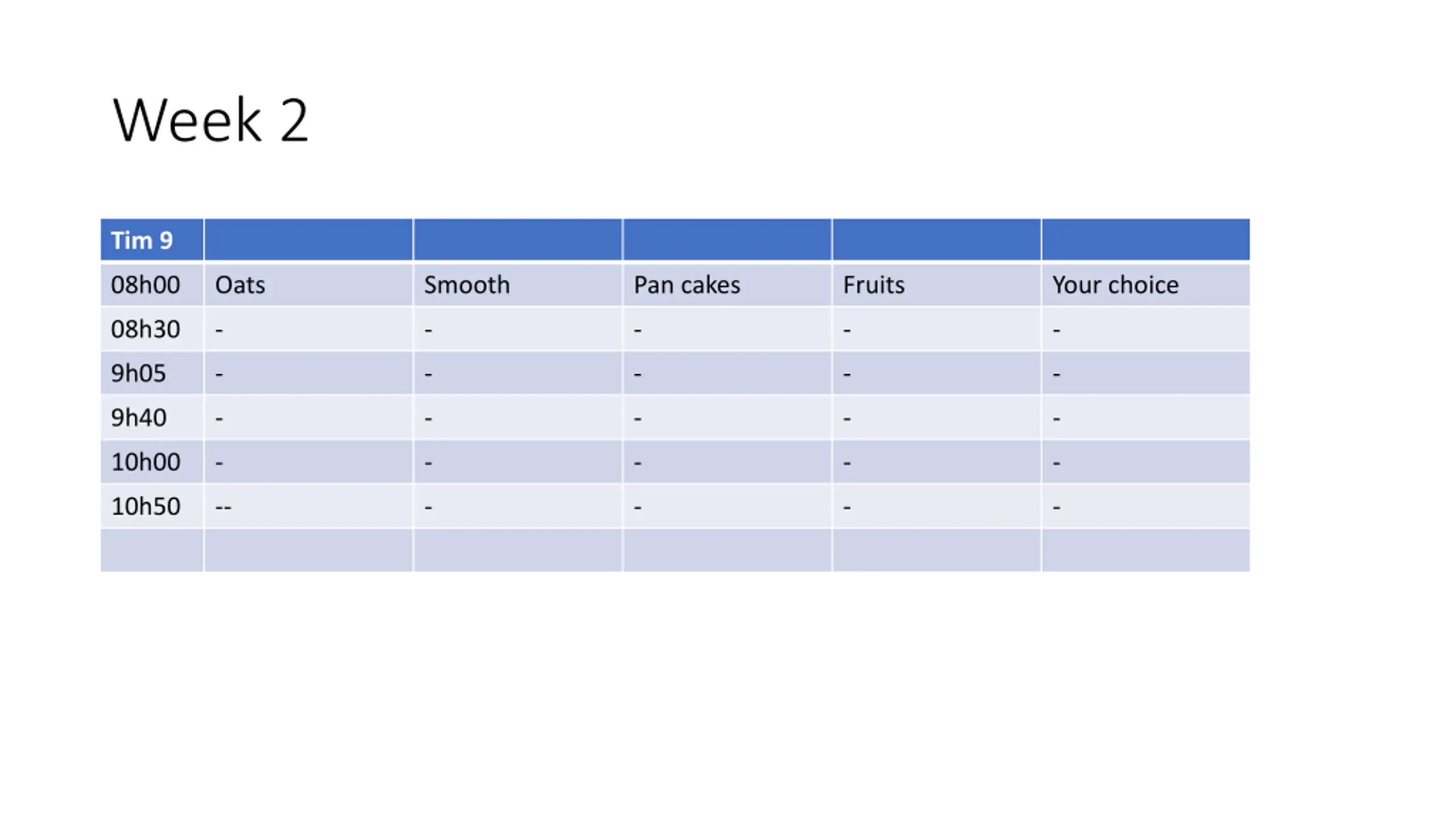Click the Smooth cell
This screenshot has width=1456, height=819.
[x=518, y=284]
